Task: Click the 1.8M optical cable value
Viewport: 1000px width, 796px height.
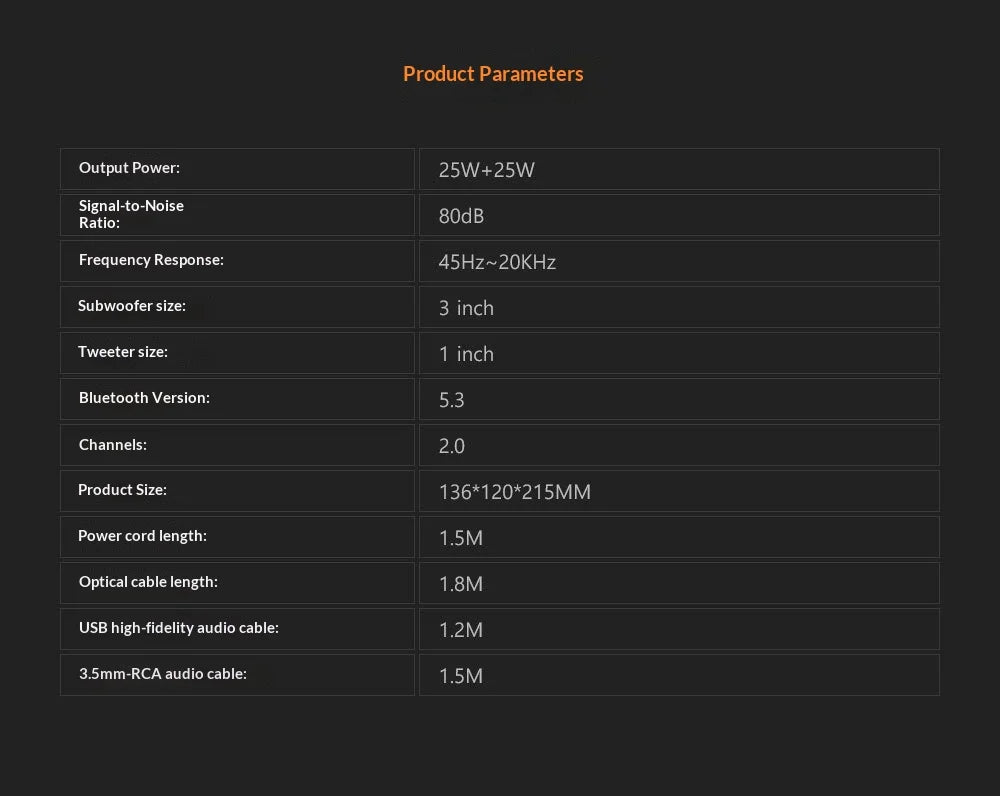Action: [x=461, y=584]
